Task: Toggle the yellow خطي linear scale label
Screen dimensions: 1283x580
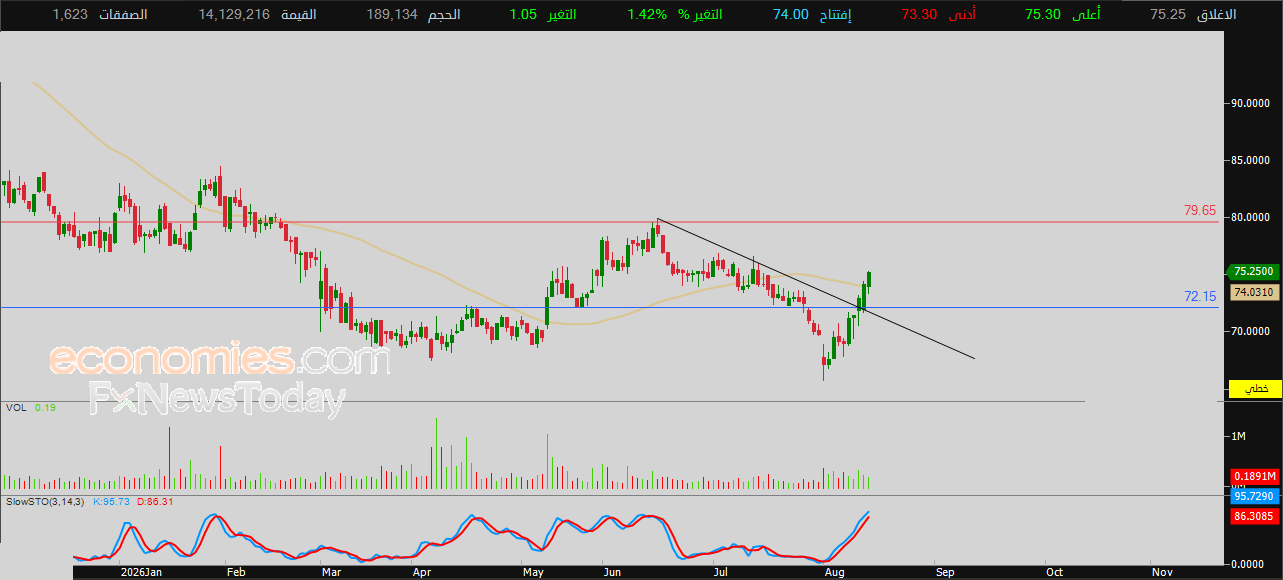Action: pyautogui.click(x=1254, y=388)
